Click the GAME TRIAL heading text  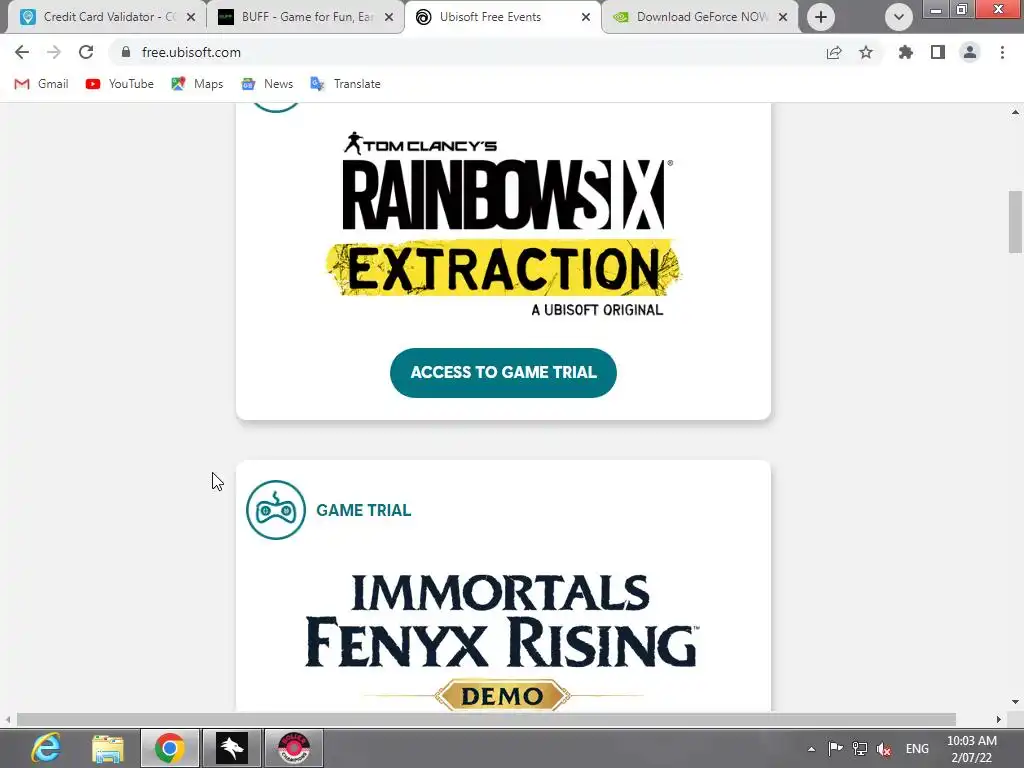pyautogui.click(x=364, y=510)
